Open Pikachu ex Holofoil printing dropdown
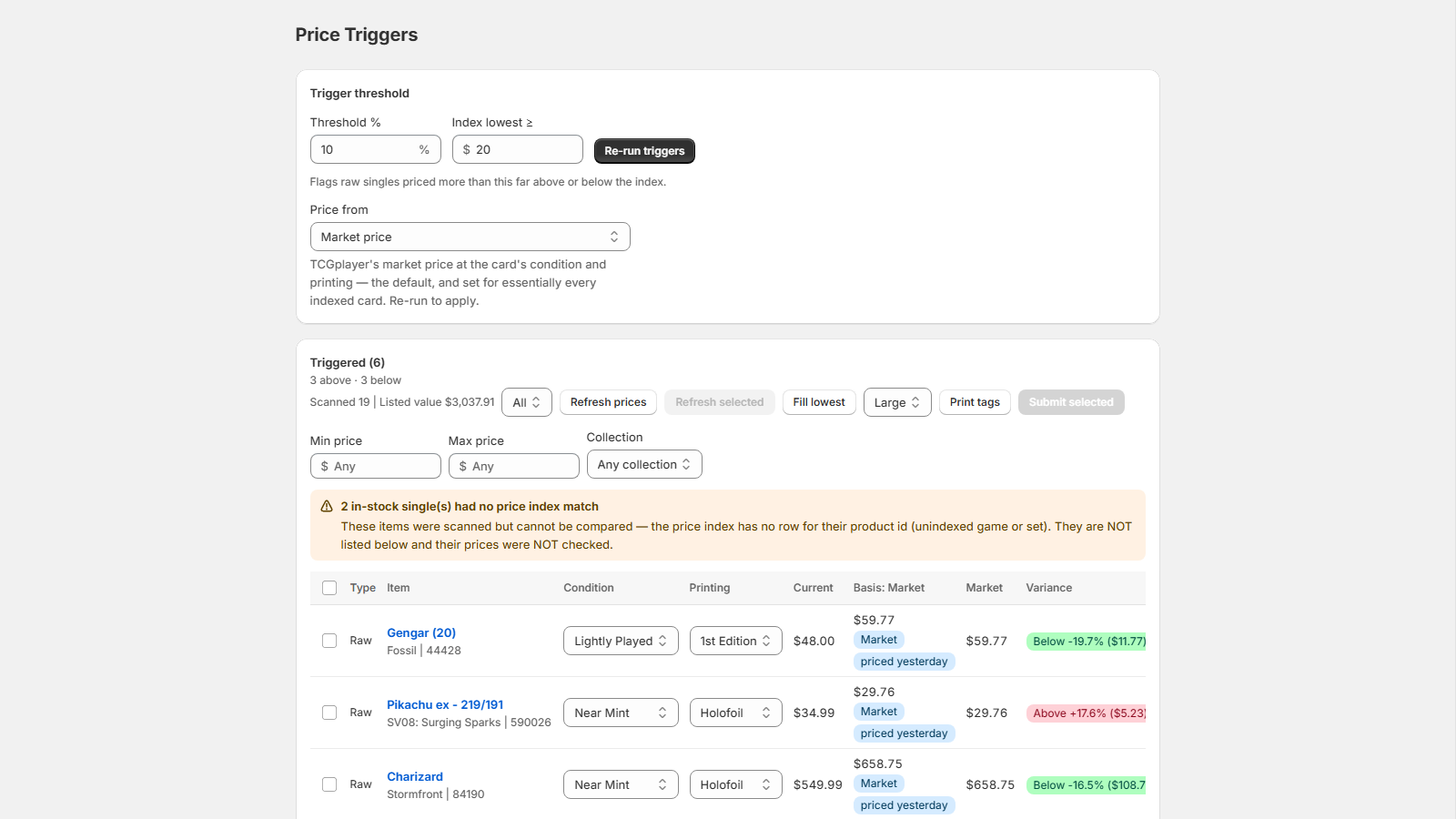The height and width of the screenshot is (819, 1456). point(735,713)
